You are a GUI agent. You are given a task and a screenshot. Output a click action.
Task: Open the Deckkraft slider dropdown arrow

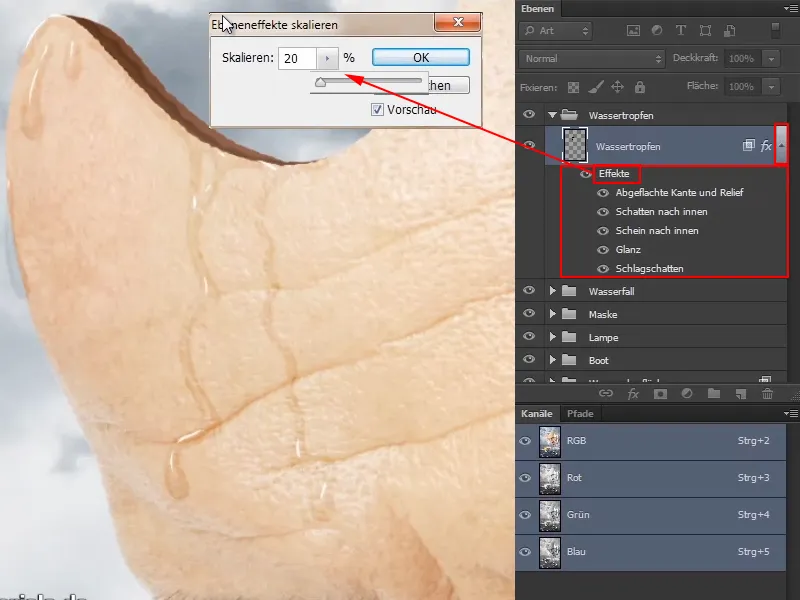(x=771, y=59)
